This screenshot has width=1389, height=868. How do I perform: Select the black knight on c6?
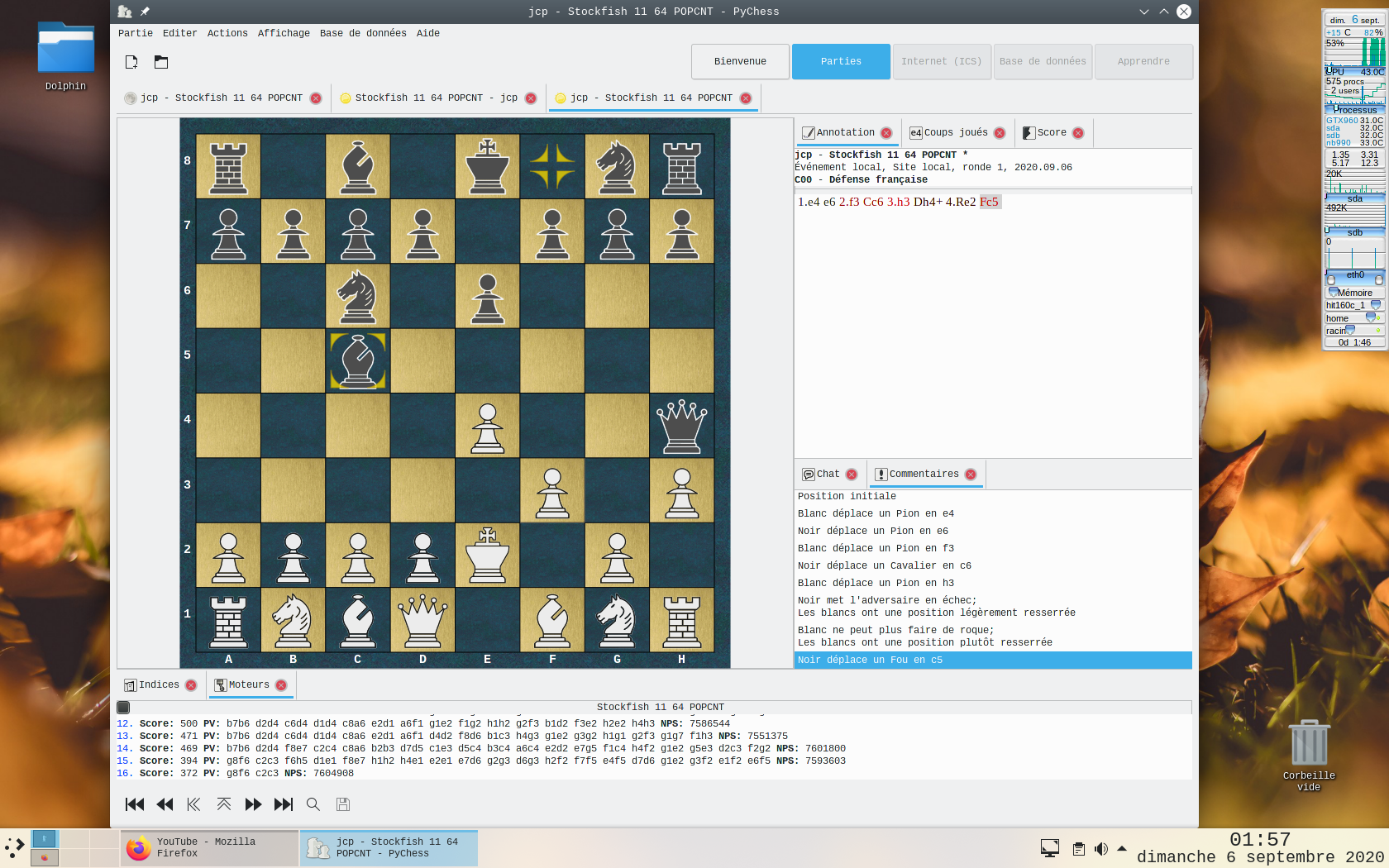(x=358, y=297)
